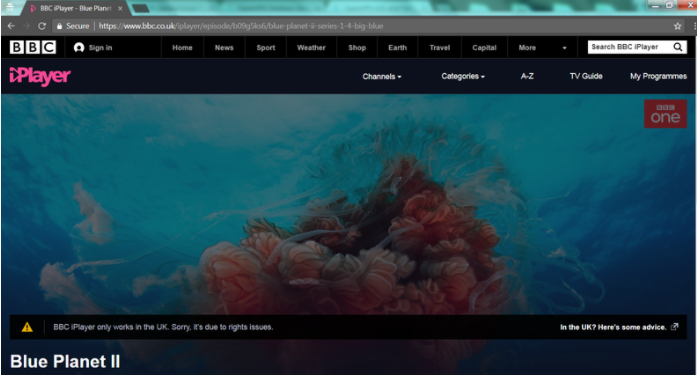Go back with browser back arrow
This screenshot has height=376, width=697.
11,26
